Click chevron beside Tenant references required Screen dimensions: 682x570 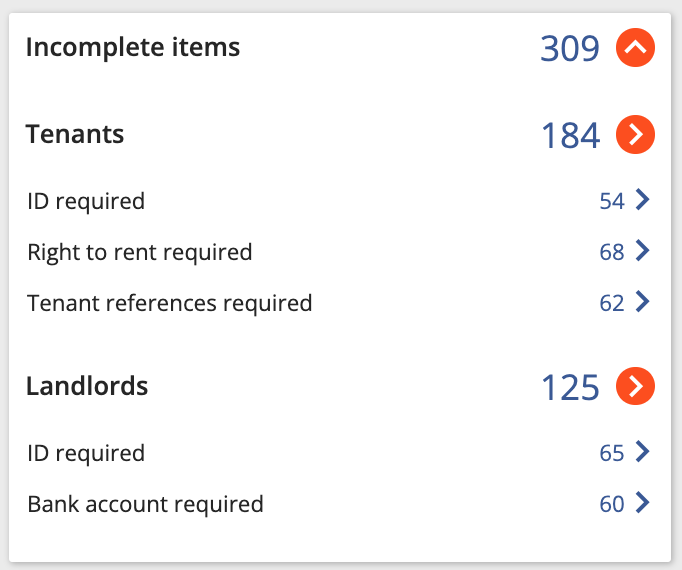click(x=642, y=302)
